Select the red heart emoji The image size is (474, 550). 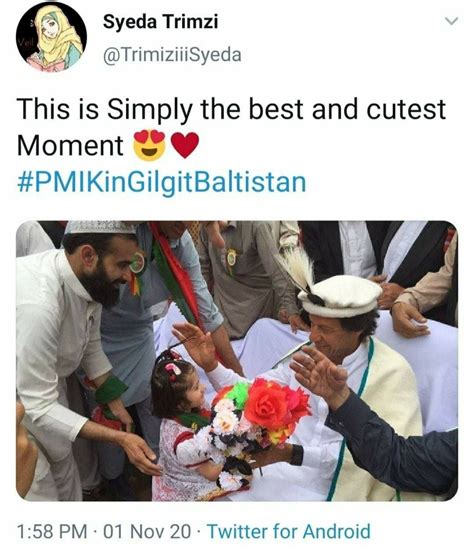pyautogui.click(x=185, y=145)
